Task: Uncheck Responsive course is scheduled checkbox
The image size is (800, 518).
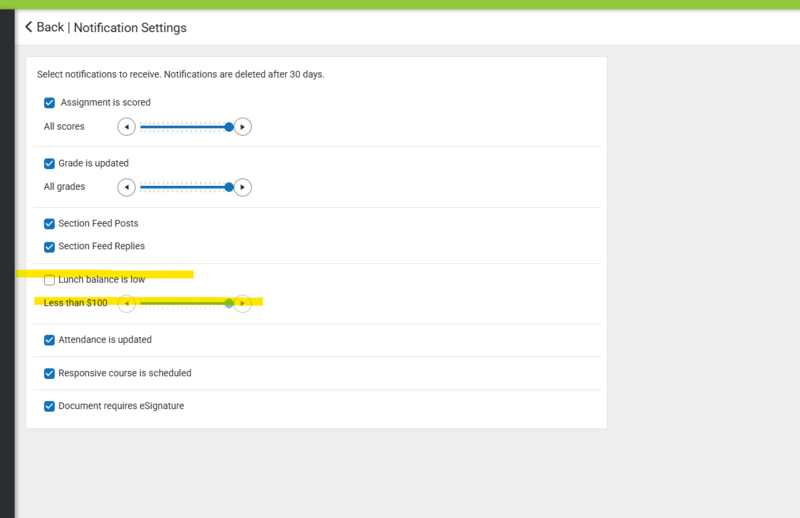Action: pyautogui.click(x=49, y=374)
